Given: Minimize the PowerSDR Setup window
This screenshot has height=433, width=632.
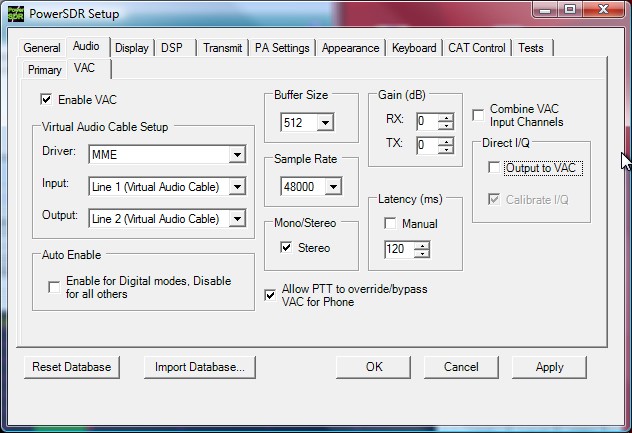Looking at the screenshot, I should (545, 10).
